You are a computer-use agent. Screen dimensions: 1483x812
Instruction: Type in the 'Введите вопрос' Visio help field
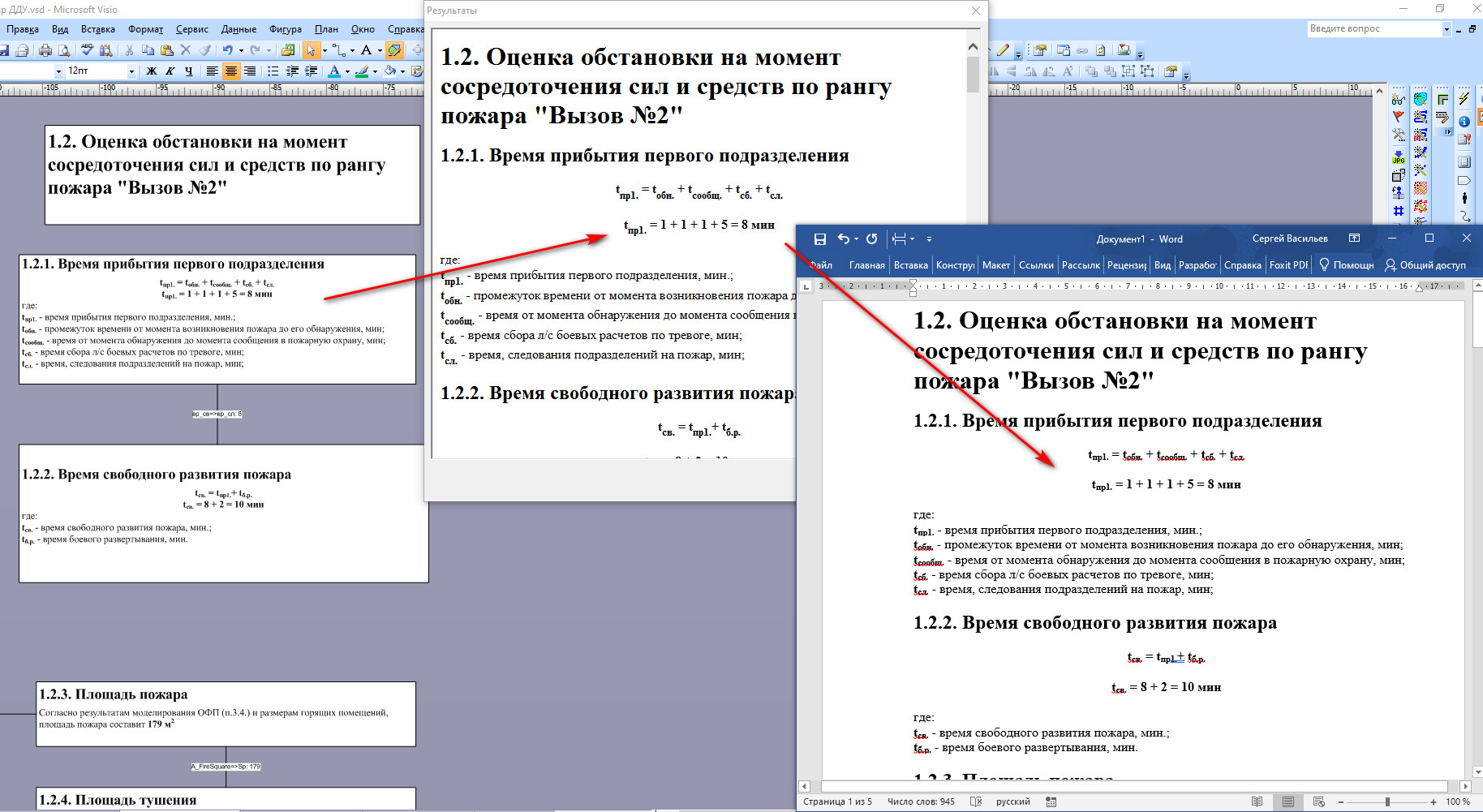[1373, 29]
